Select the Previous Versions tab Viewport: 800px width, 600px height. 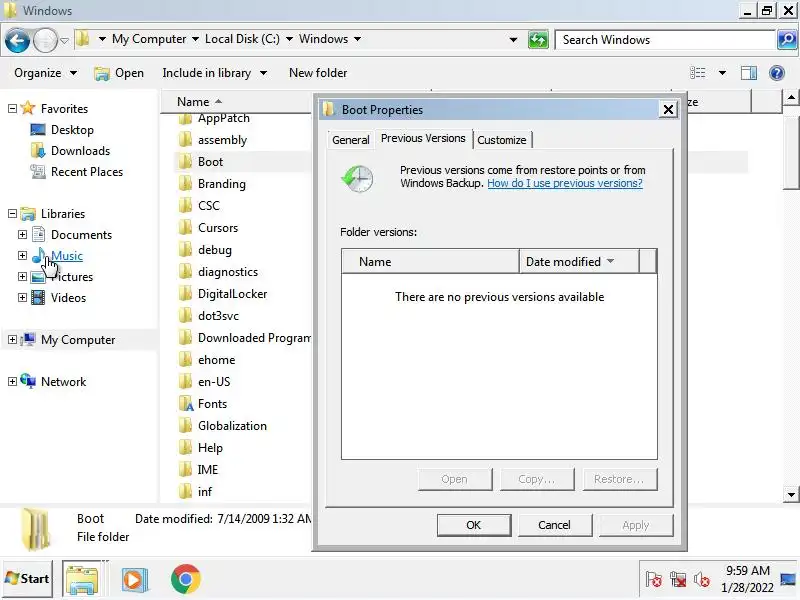(x=423, y=138)
